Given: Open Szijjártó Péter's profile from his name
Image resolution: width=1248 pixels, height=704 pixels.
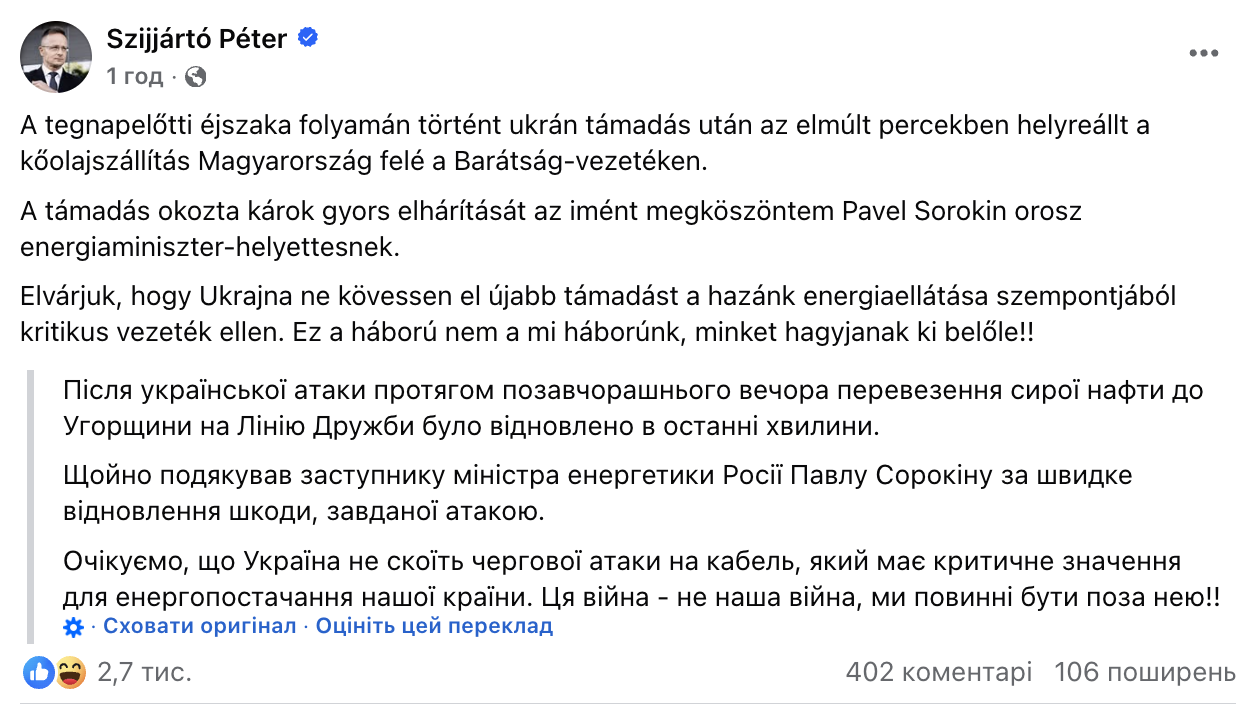Looking at the screenshot, I should coord(198,40).
